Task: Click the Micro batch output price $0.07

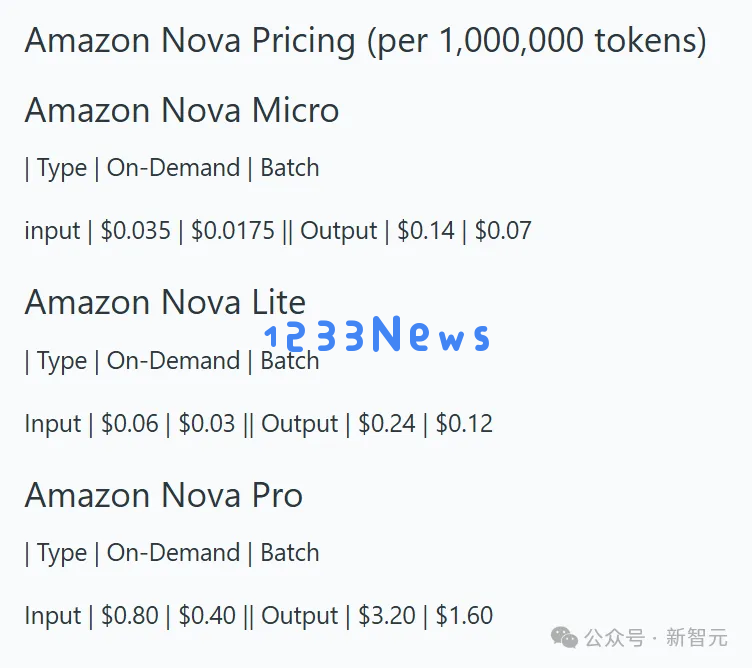Action: tap(503, 231)
